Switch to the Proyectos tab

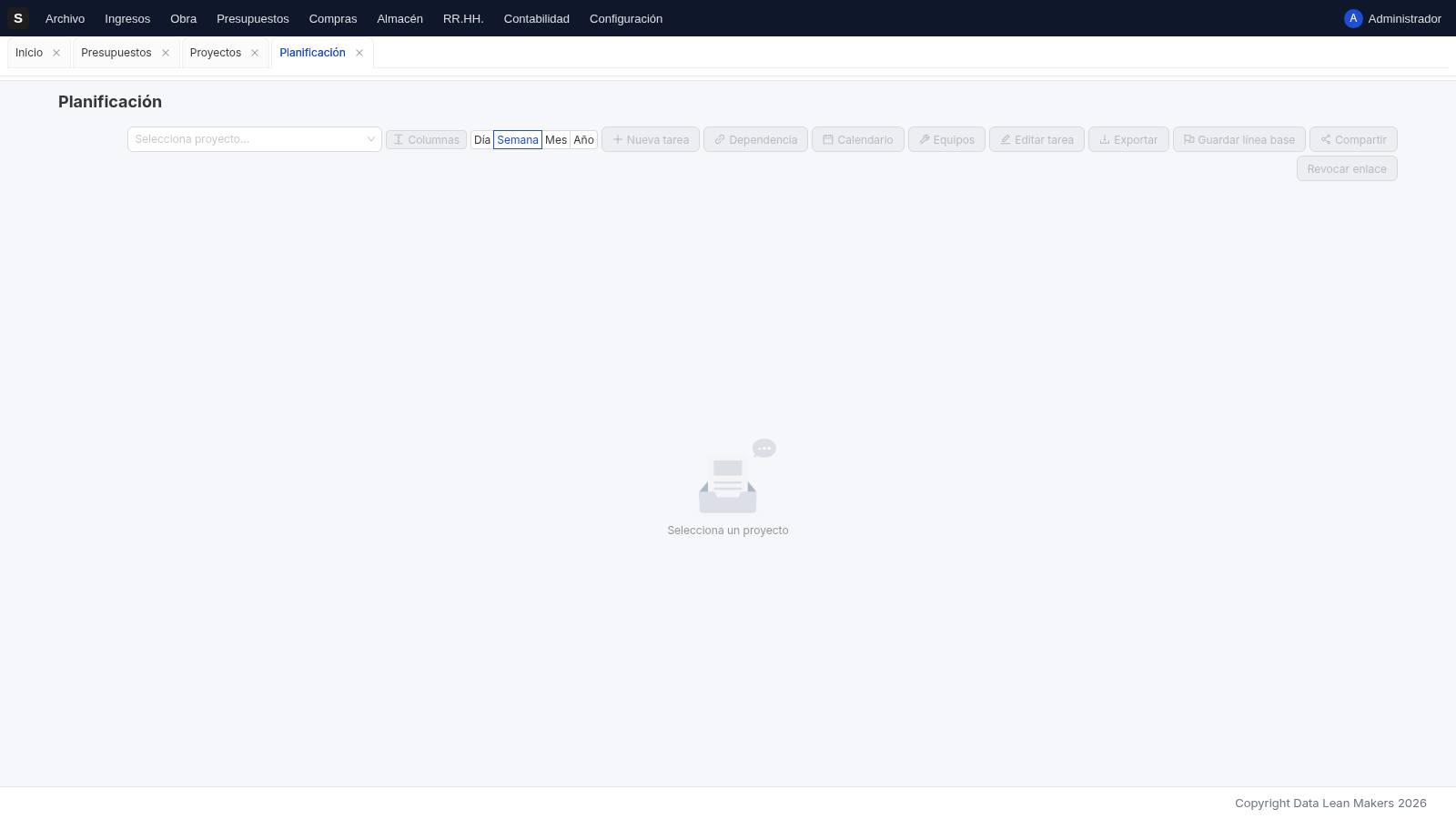216,53
